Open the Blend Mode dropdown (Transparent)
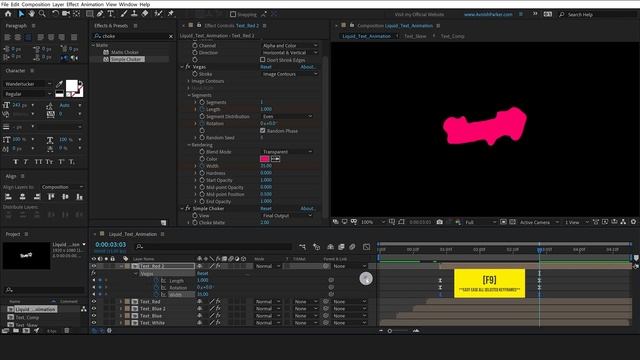 click(287, 151)
